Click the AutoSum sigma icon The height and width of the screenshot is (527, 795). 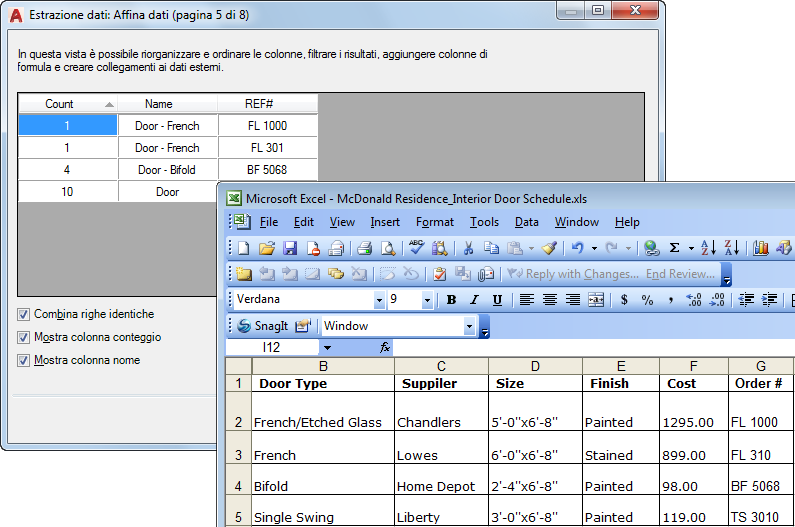click(x=674, y=248)
